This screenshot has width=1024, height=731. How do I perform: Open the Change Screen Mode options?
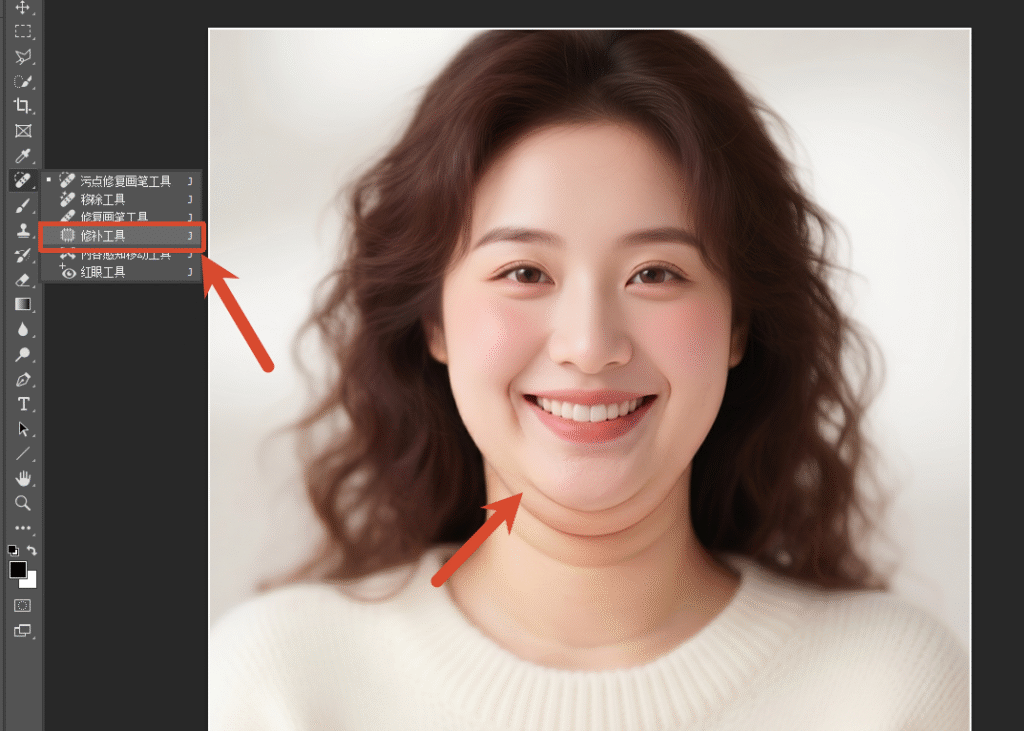(x=22, y=631)
